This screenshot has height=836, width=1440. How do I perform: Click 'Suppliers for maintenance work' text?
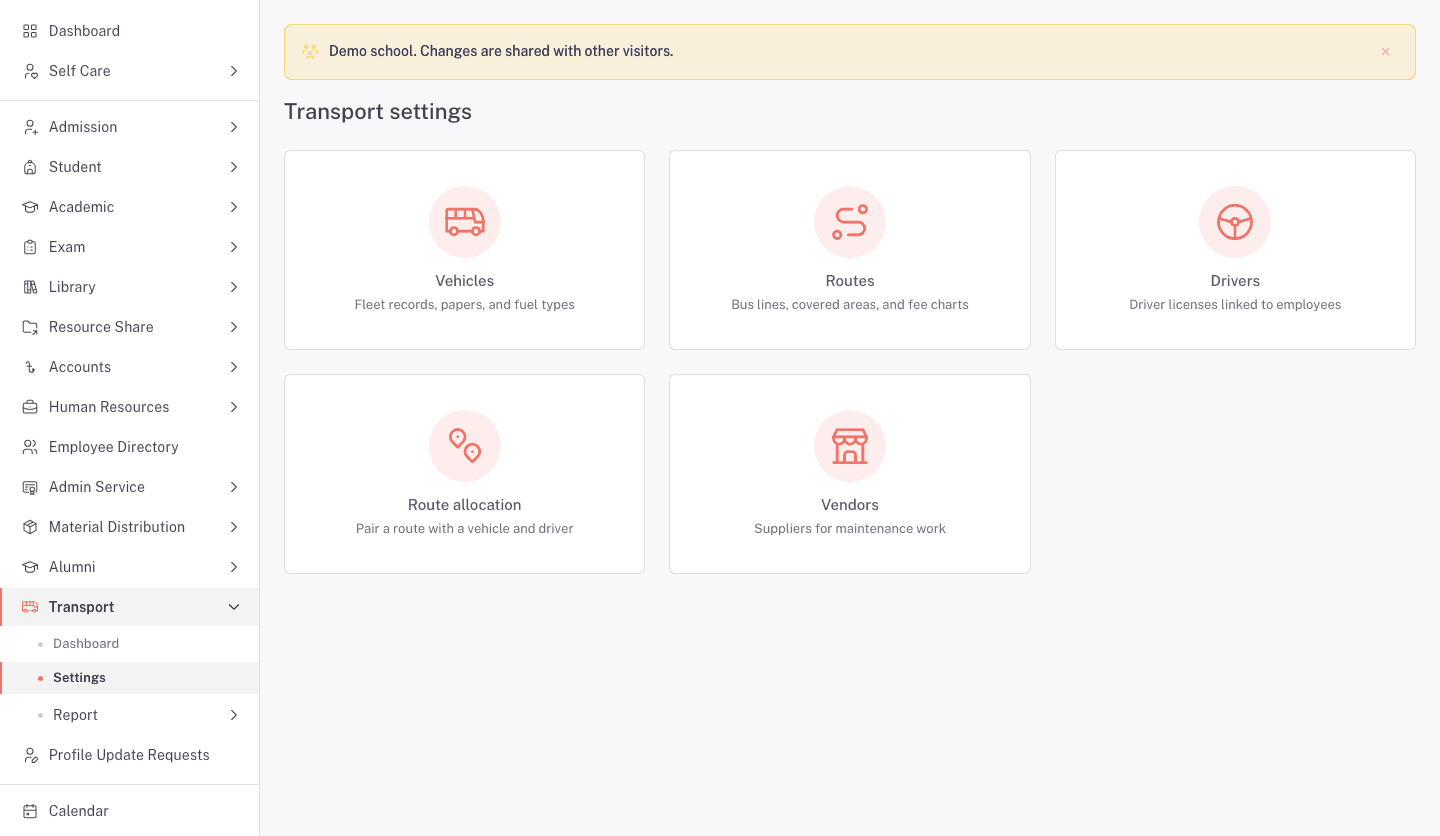click(850, 529)
